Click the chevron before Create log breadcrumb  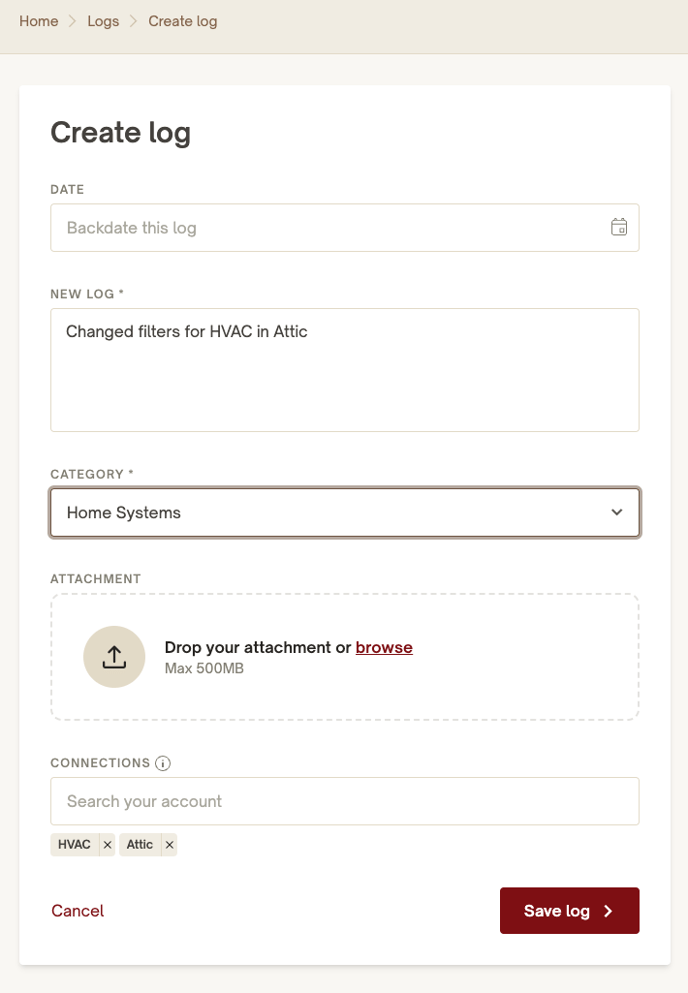133,21
